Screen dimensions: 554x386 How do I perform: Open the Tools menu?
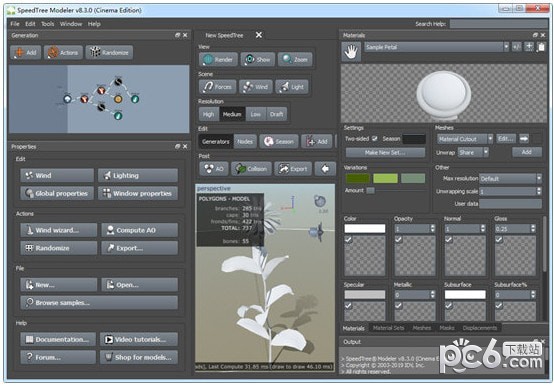coord(47,24)
